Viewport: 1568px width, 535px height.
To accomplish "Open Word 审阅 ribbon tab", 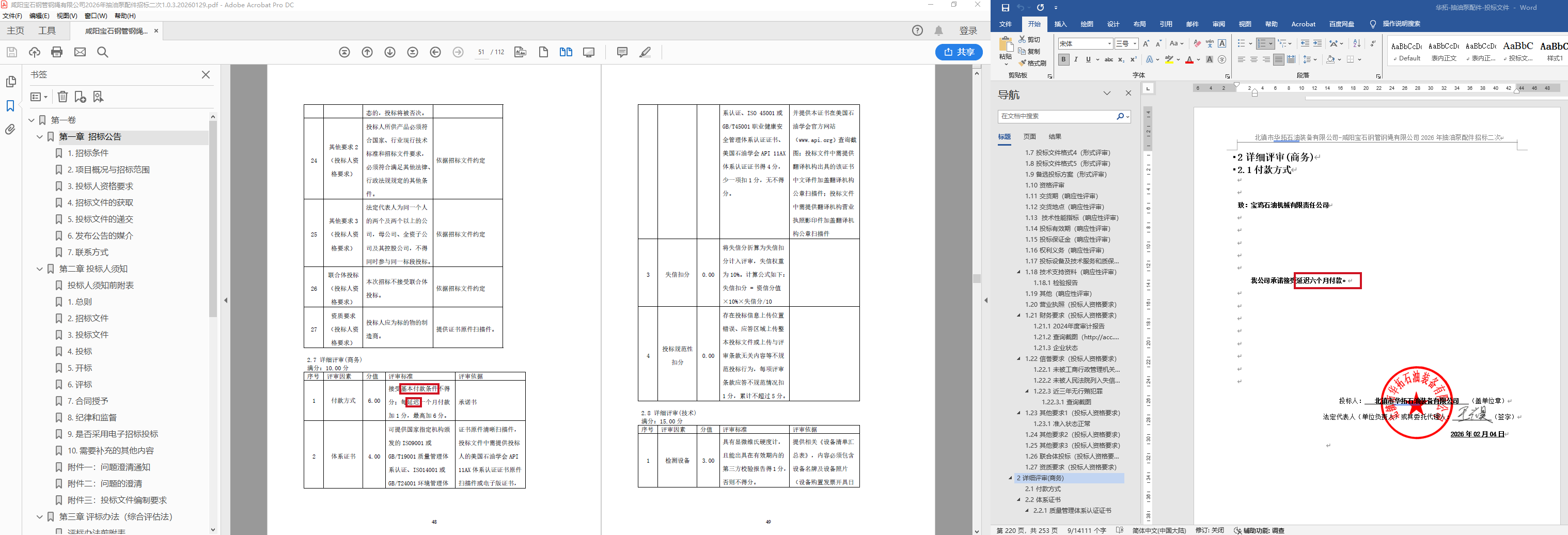I will 1219,24.
